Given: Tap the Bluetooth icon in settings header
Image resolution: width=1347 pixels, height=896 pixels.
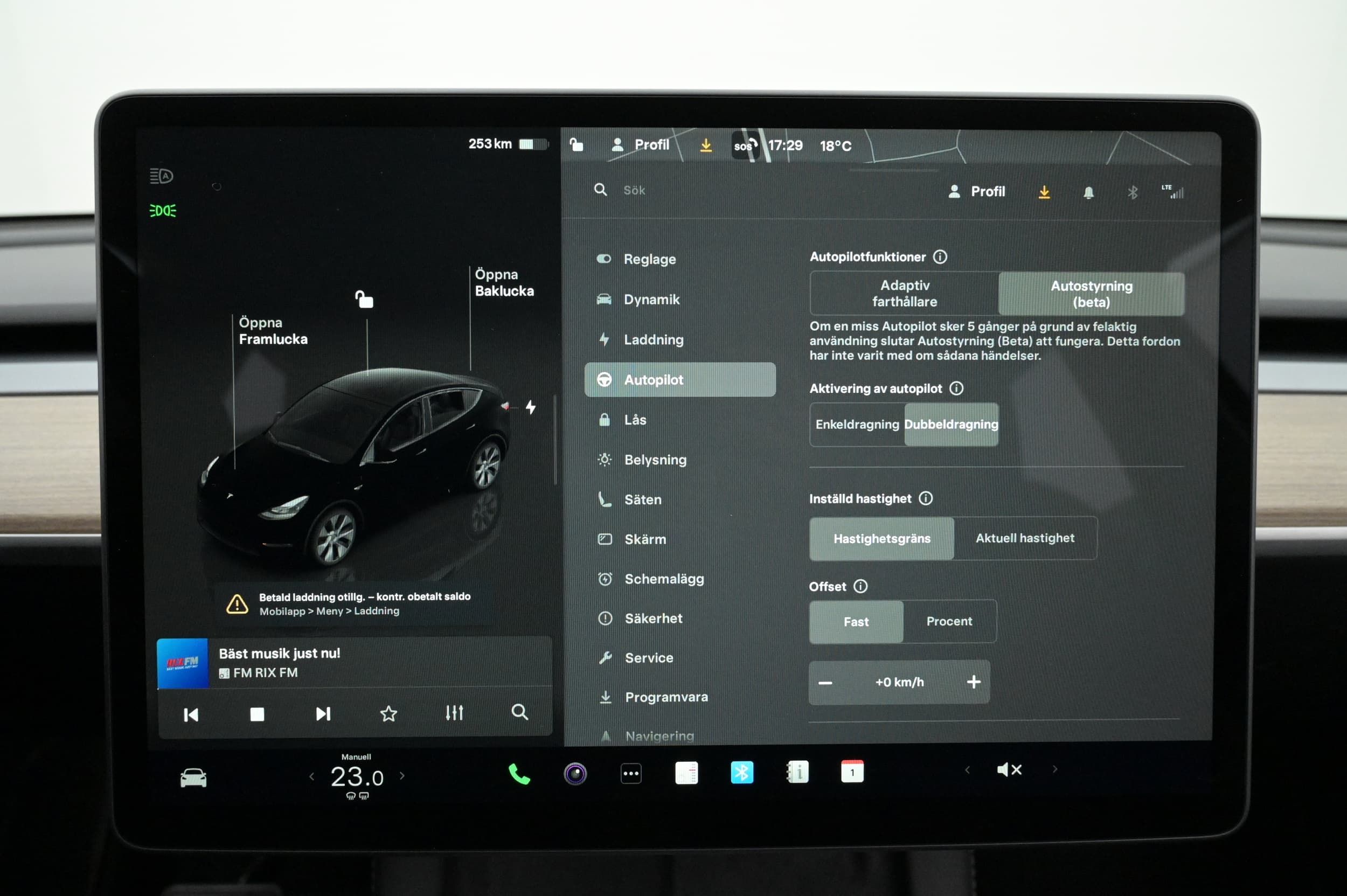Looking at the screenshot, I should pyautogui.click(x=1132, y=192).
